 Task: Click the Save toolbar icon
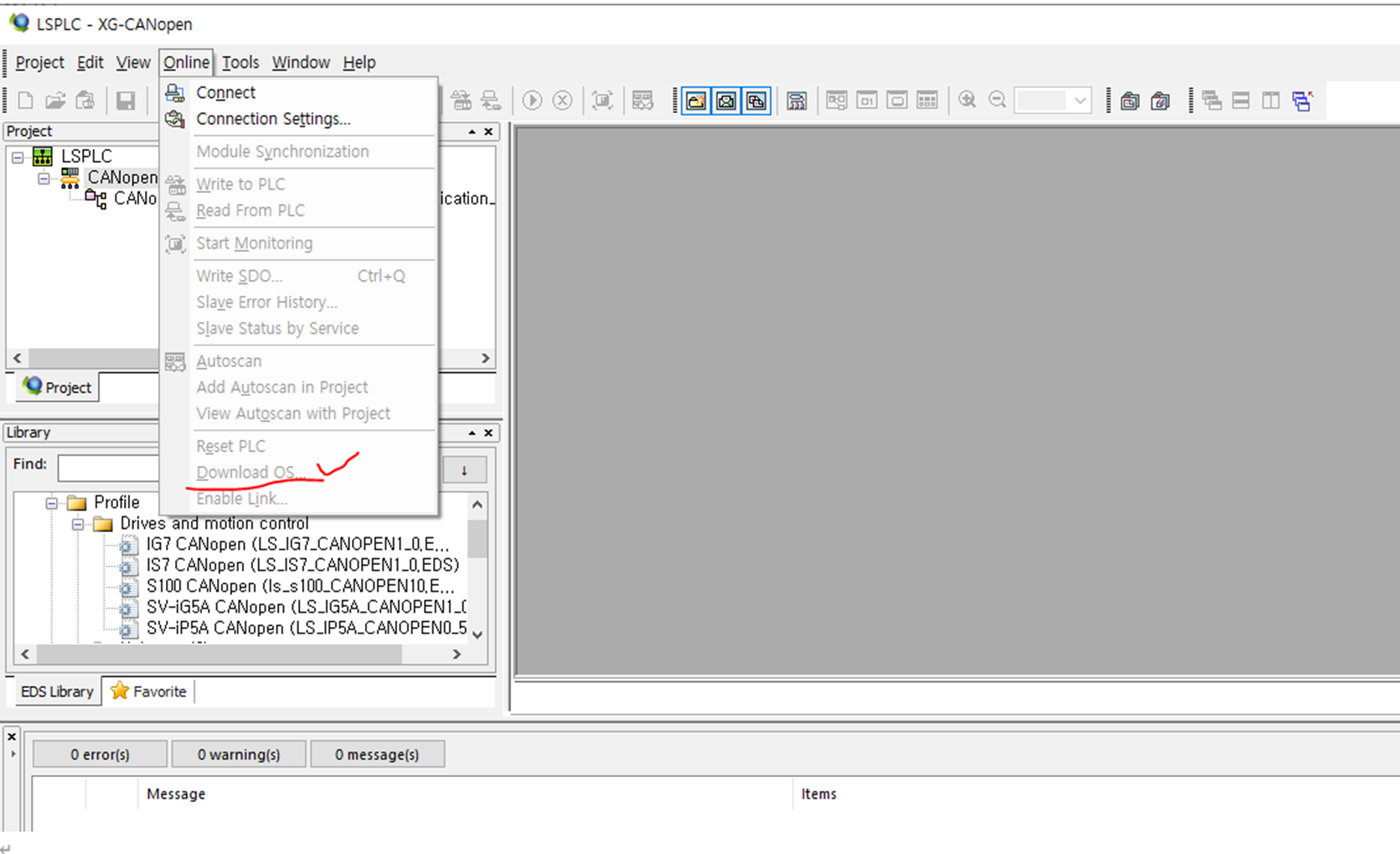(x=127, y=100)
